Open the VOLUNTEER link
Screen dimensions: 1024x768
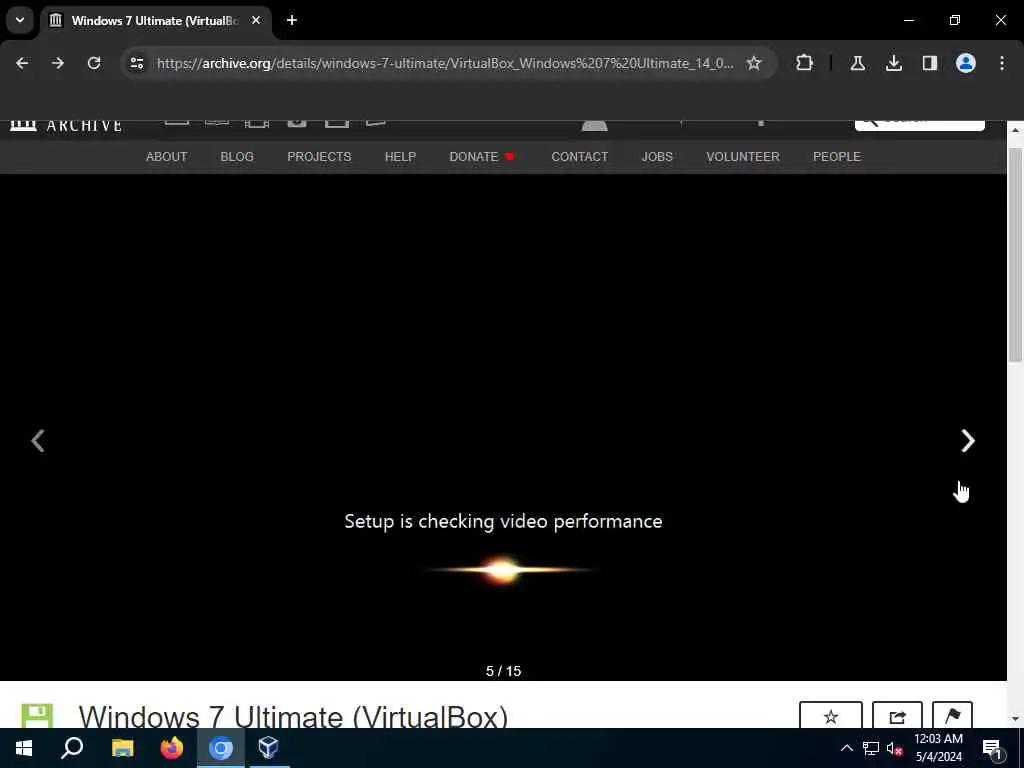pyautogui.click(x=743, y=157)
